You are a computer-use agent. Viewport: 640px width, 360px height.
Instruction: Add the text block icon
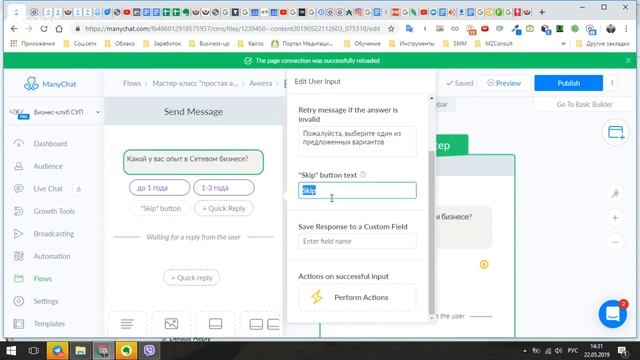click(127, 324)
